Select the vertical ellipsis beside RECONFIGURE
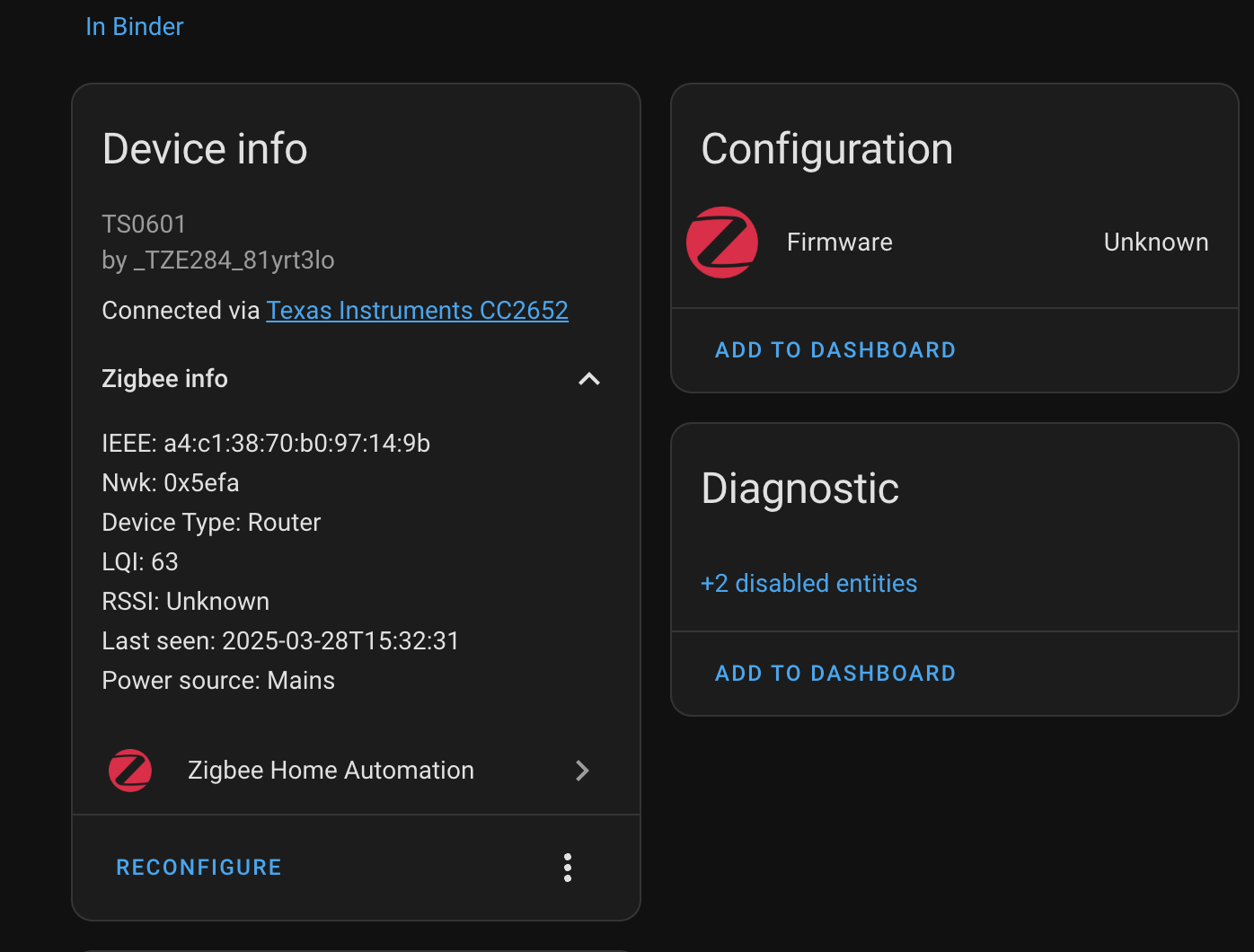Viewport: 1254px width, 952px height. point(567,868)
